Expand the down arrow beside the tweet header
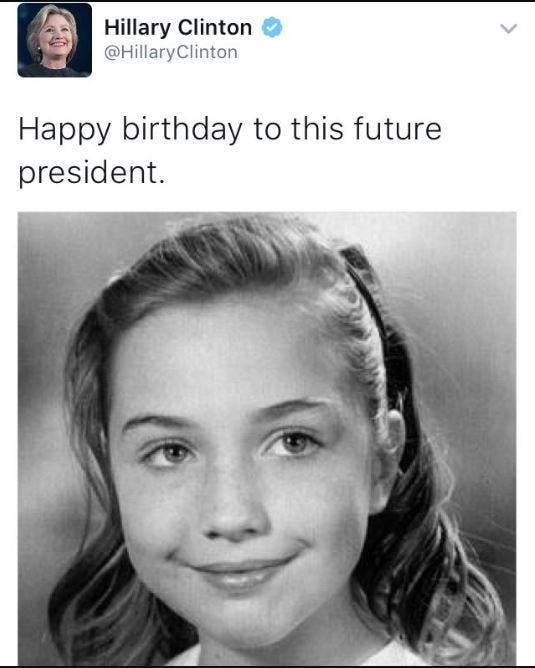 tap(508, 29)
